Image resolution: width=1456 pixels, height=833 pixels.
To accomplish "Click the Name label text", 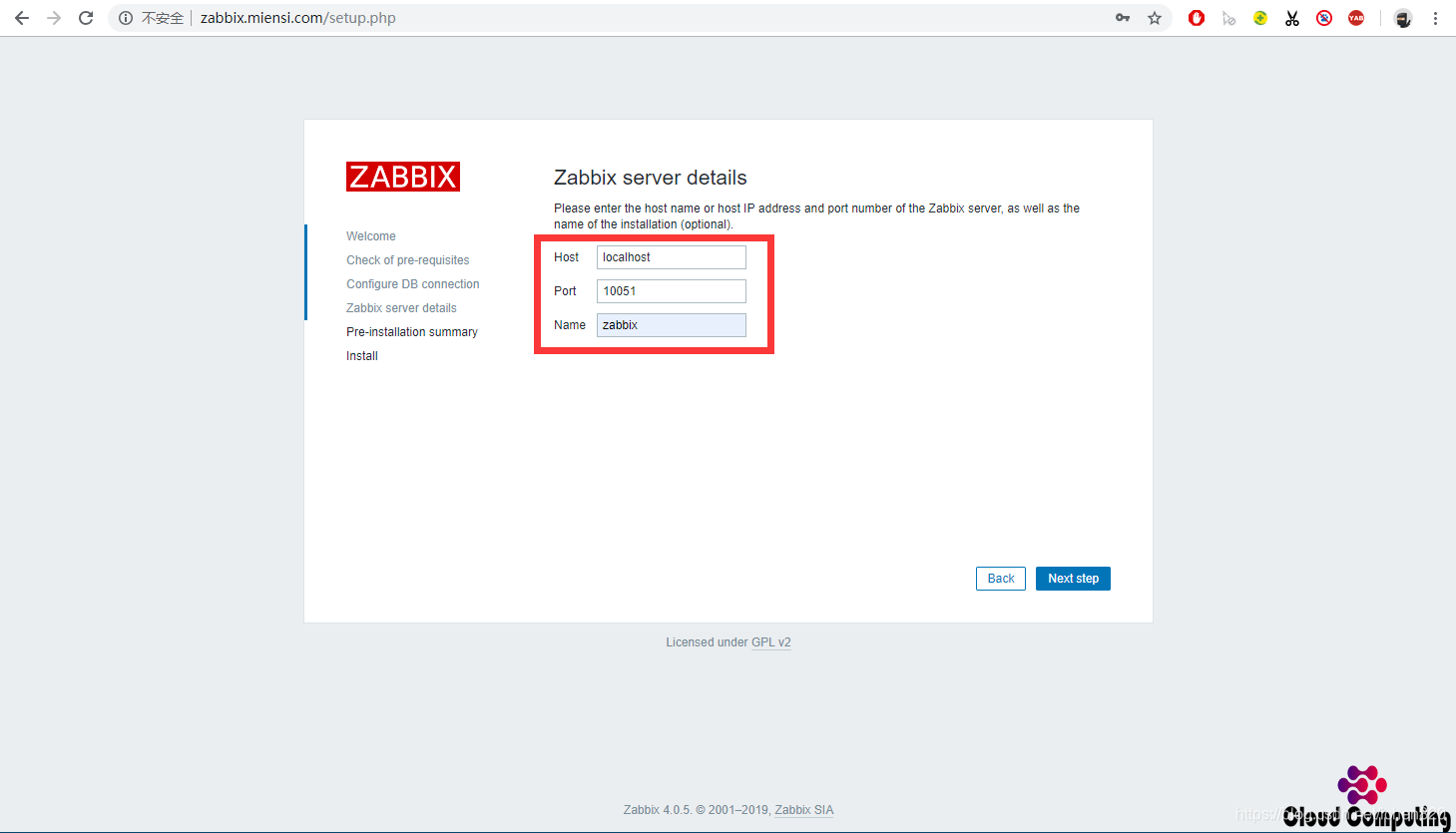I will click(570, 325).
